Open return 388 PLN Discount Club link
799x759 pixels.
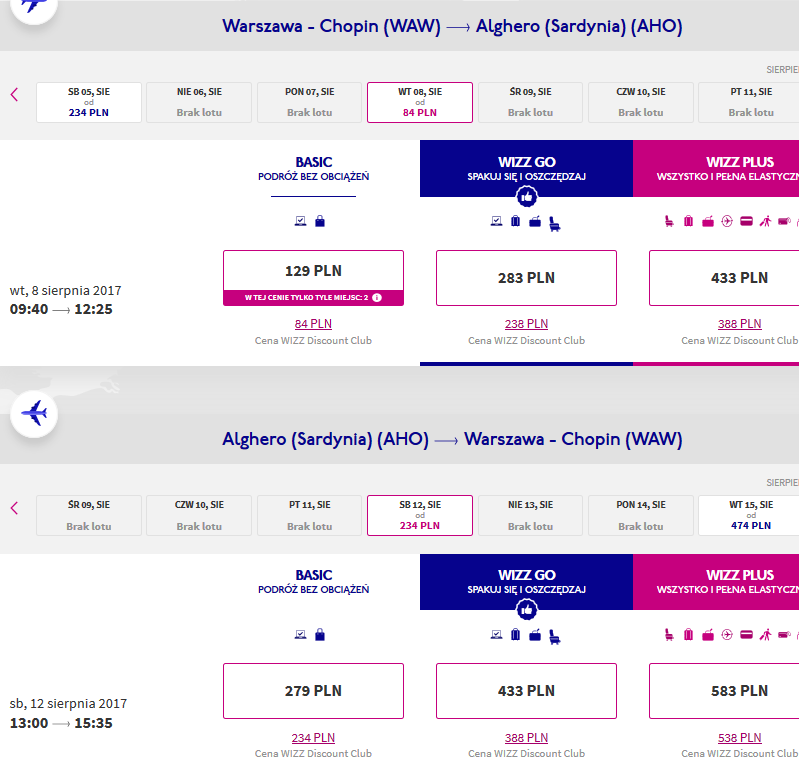pyautogui.click(x=526, y=738)
